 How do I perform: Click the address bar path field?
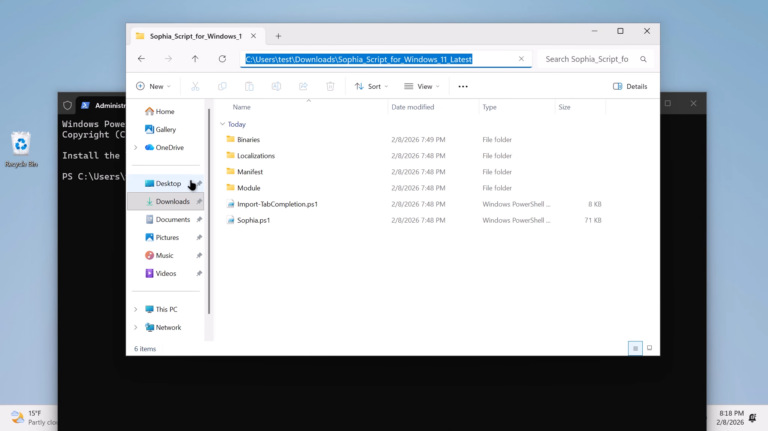point(385,59)
